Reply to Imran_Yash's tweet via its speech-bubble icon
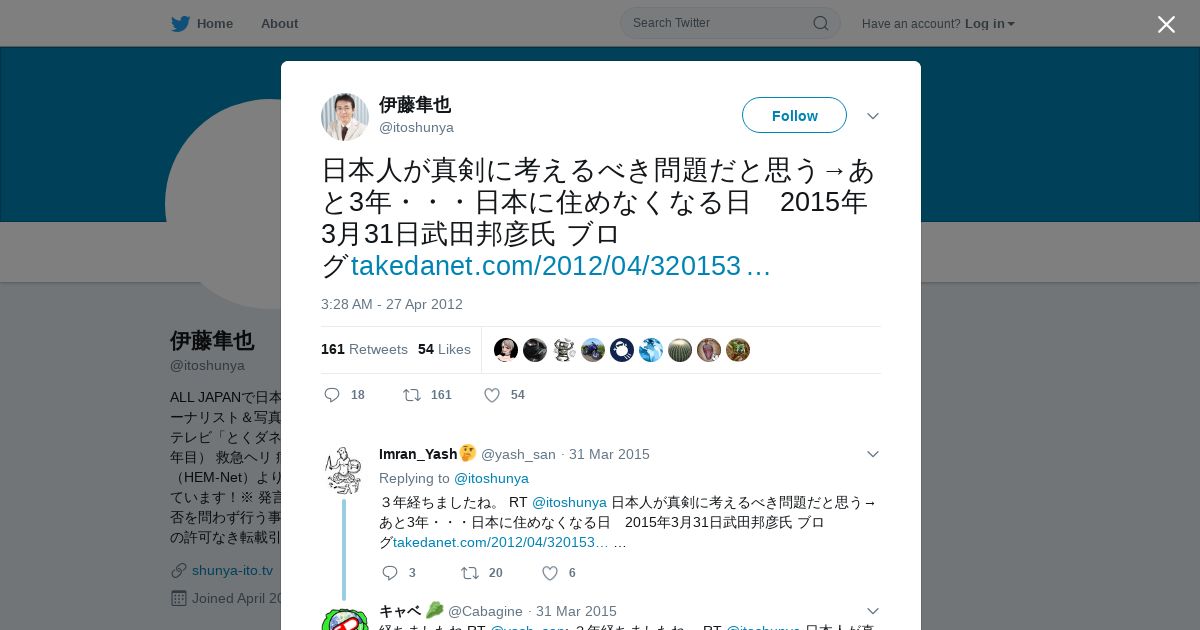 pos(390,573)
